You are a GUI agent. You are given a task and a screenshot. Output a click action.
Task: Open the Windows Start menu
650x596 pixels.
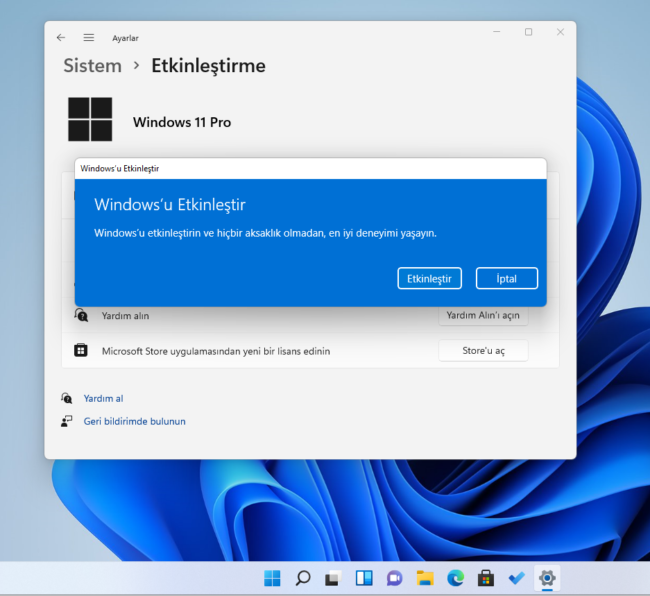pos(272,578)
